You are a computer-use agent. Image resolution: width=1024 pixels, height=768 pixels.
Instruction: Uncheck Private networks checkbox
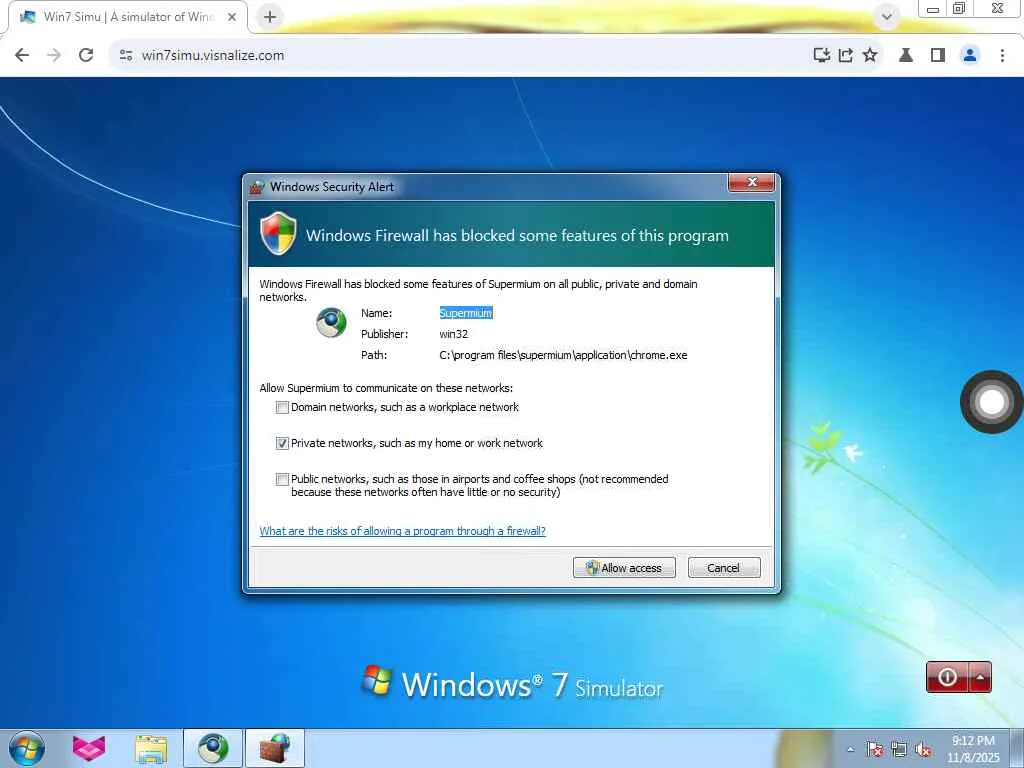[282, 443]
